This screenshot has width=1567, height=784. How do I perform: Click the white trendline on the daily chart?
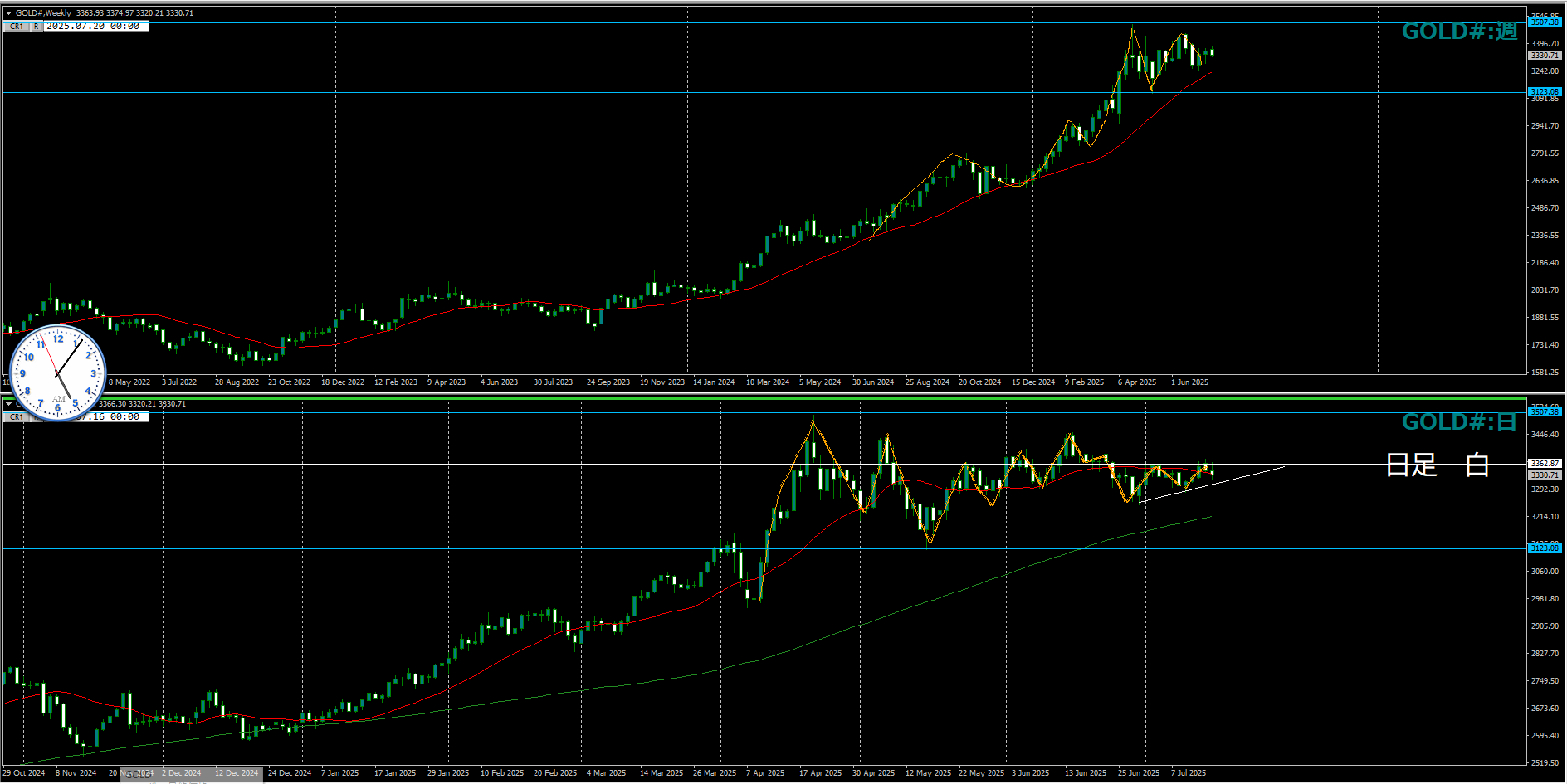tap(1212, 485)
